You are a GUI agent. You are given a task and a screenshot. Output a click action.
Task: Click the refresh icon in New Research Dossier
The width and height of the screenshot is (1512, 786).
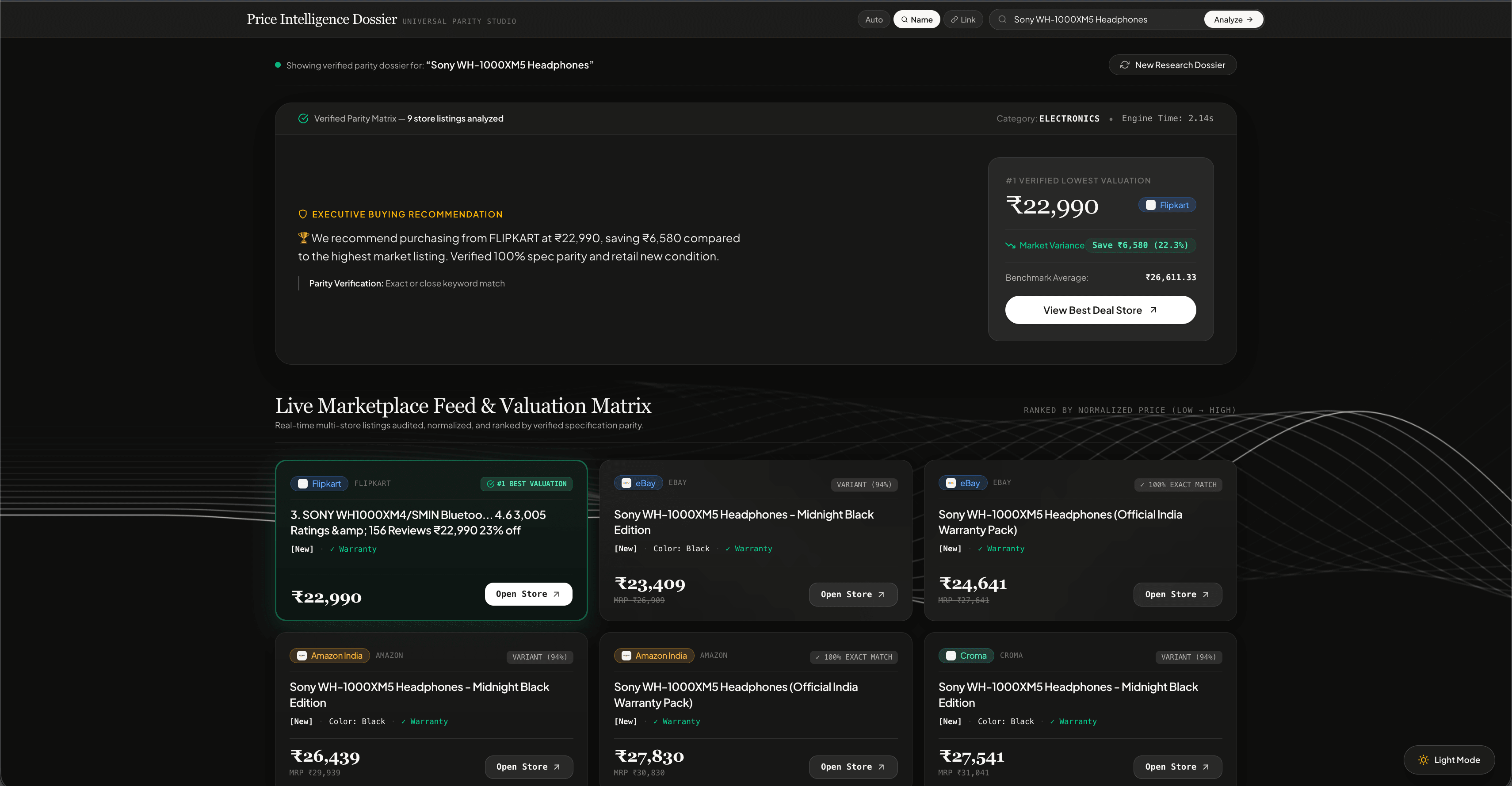point(1124,65)
